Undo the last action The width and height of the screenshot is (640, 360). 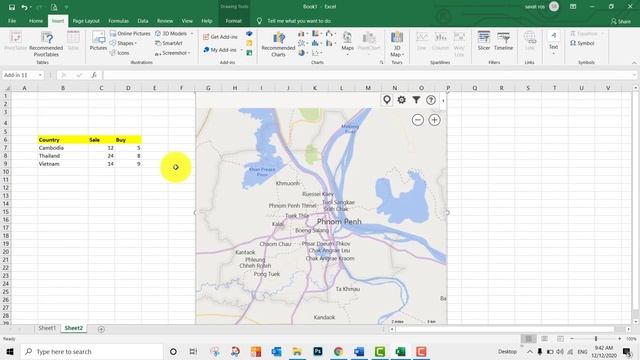[x=24, y=7]
